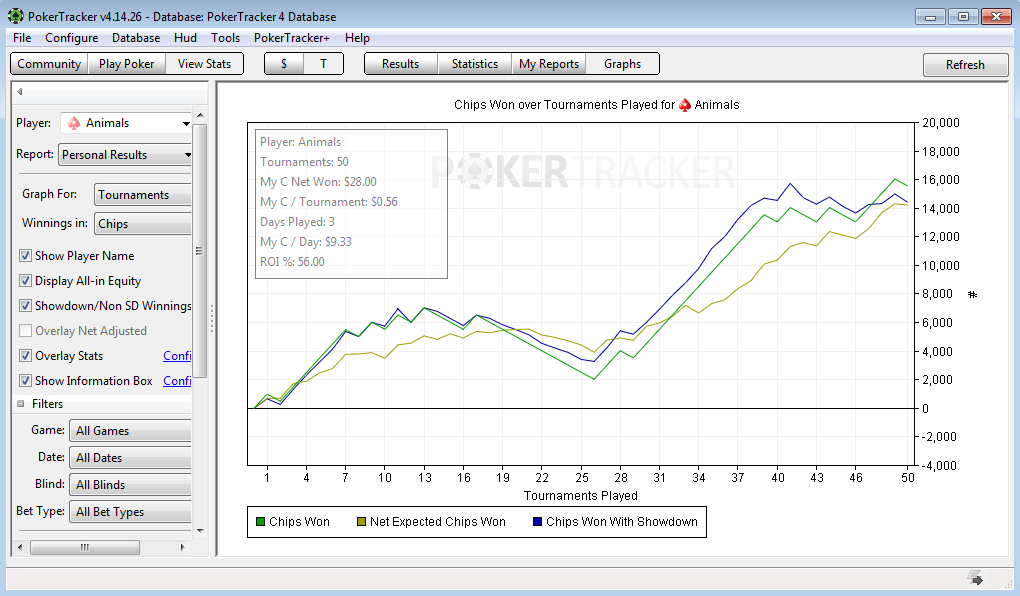
Task: Click the ROI %: 56.00 text in info box
Action: point(293,262)
